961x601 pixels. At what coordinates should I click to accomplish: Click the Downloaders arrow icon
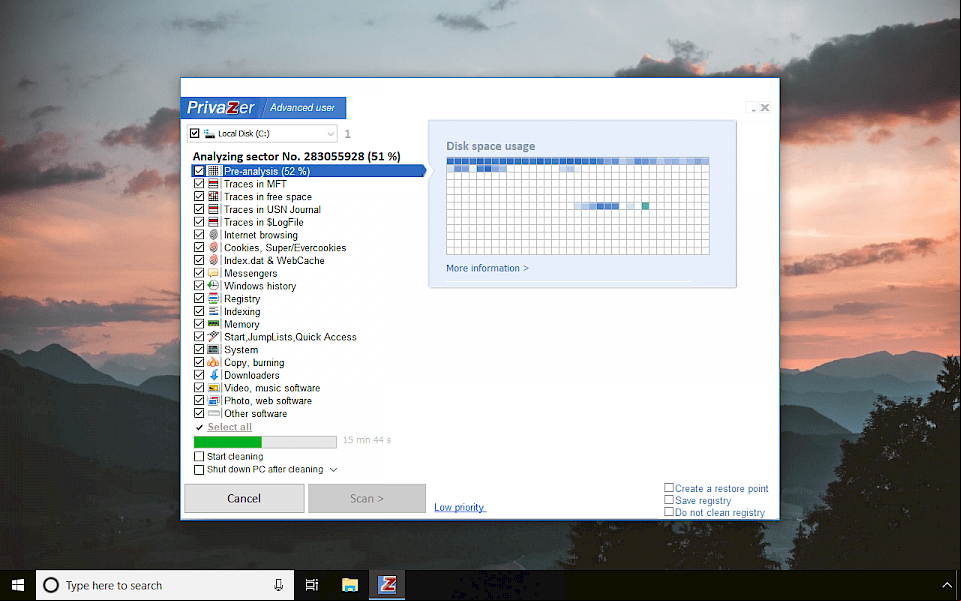pos(213,375)
